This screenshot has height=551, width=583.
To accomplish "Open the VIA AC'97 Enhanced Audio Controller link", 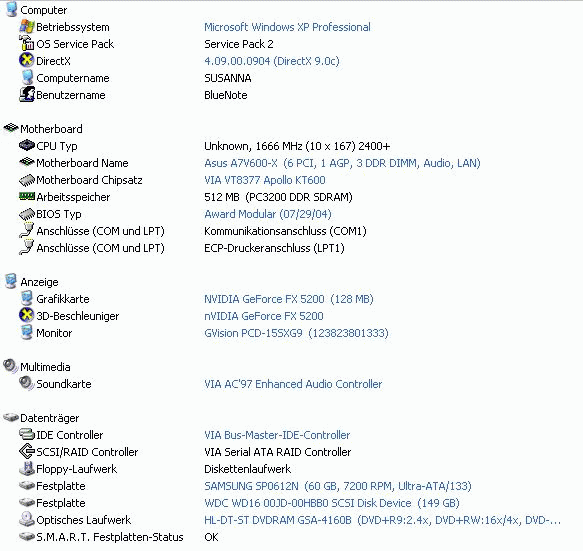I will pyautogui.click(x=293, y=384).
